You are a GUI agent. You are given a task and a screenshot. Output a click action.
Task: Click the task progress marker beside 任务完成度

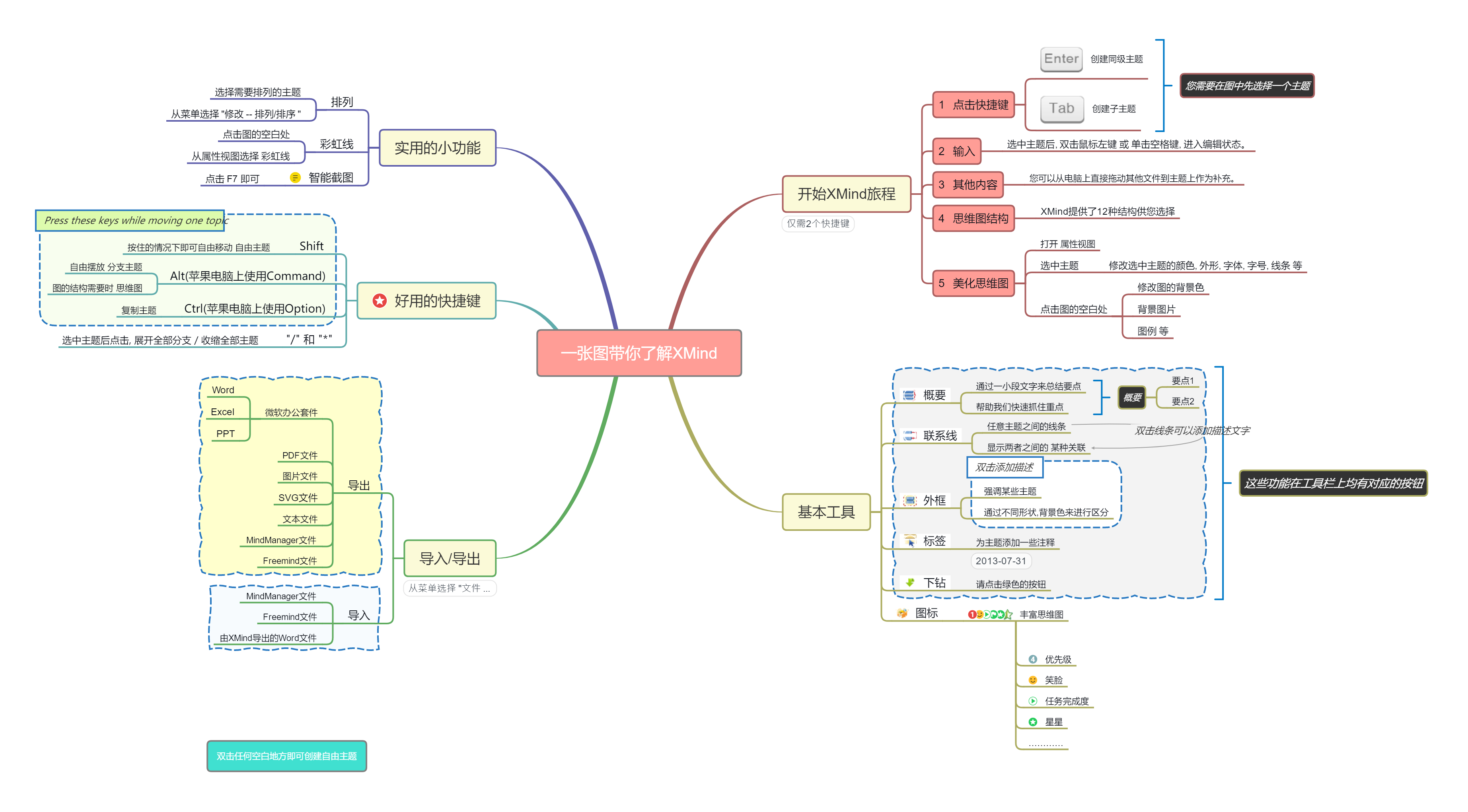point(1033,701)
